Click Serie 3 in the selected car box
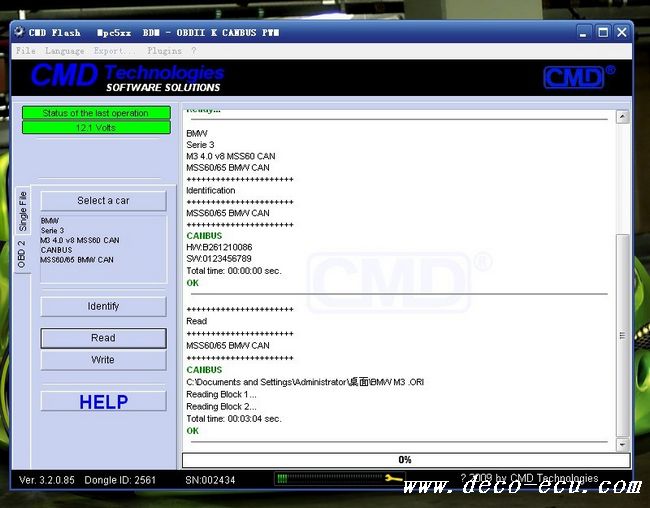This screenshot has width=650, height=508. [x=52, y=231]
